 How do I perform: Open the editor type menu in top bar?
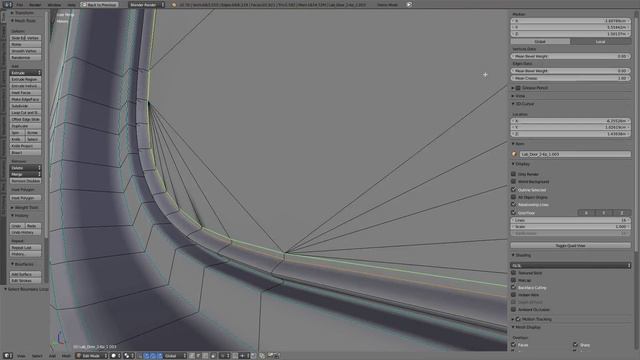(8, 4)
